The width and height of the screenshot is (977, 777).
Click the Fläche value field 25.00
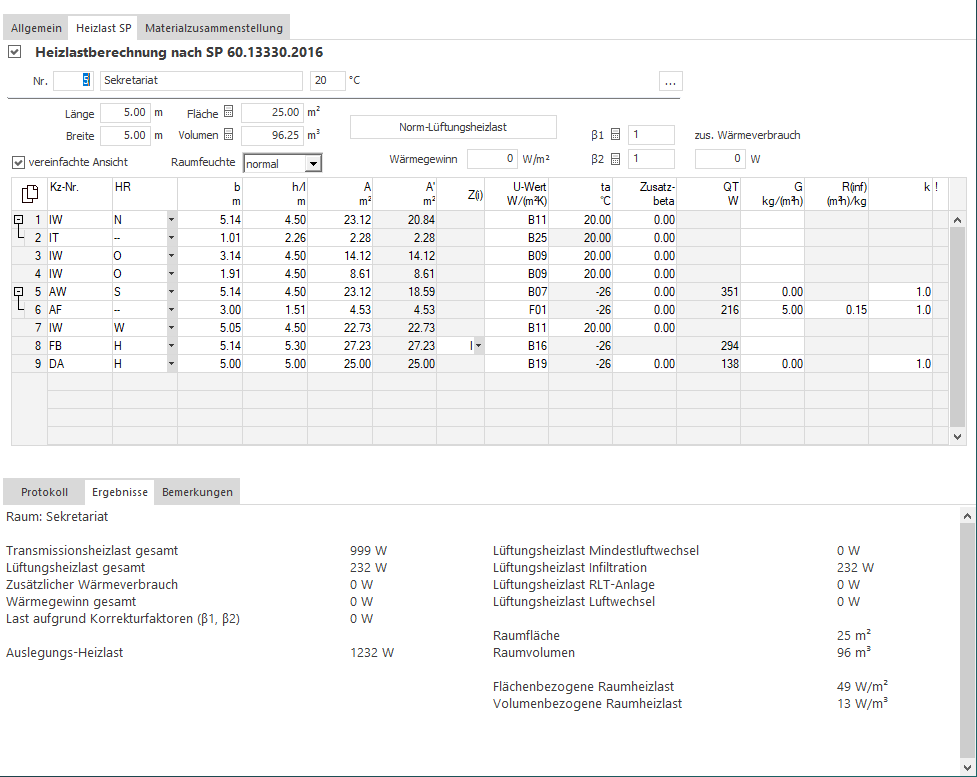pos(272,113)
